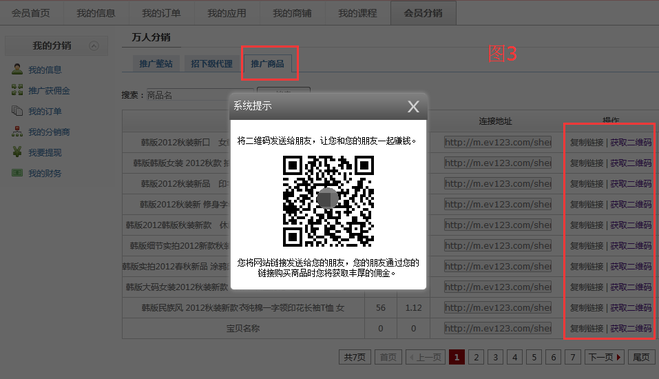Go to pagination page 7
Screen dimensions: 659x379
(573, 357)
